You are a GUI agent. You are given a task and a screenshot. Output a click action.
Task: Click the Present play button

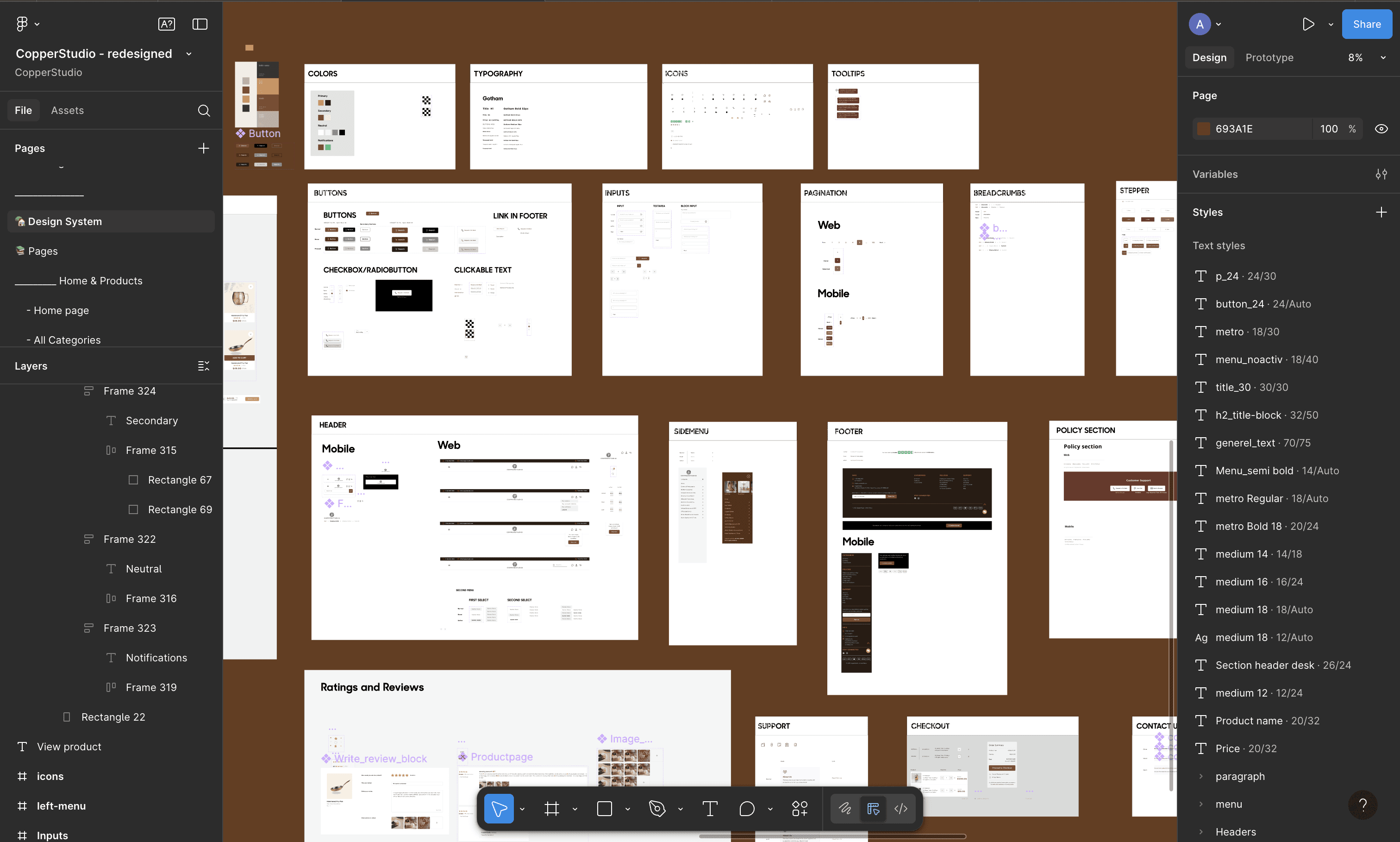pyautogui.click(x=1308, y=24)
